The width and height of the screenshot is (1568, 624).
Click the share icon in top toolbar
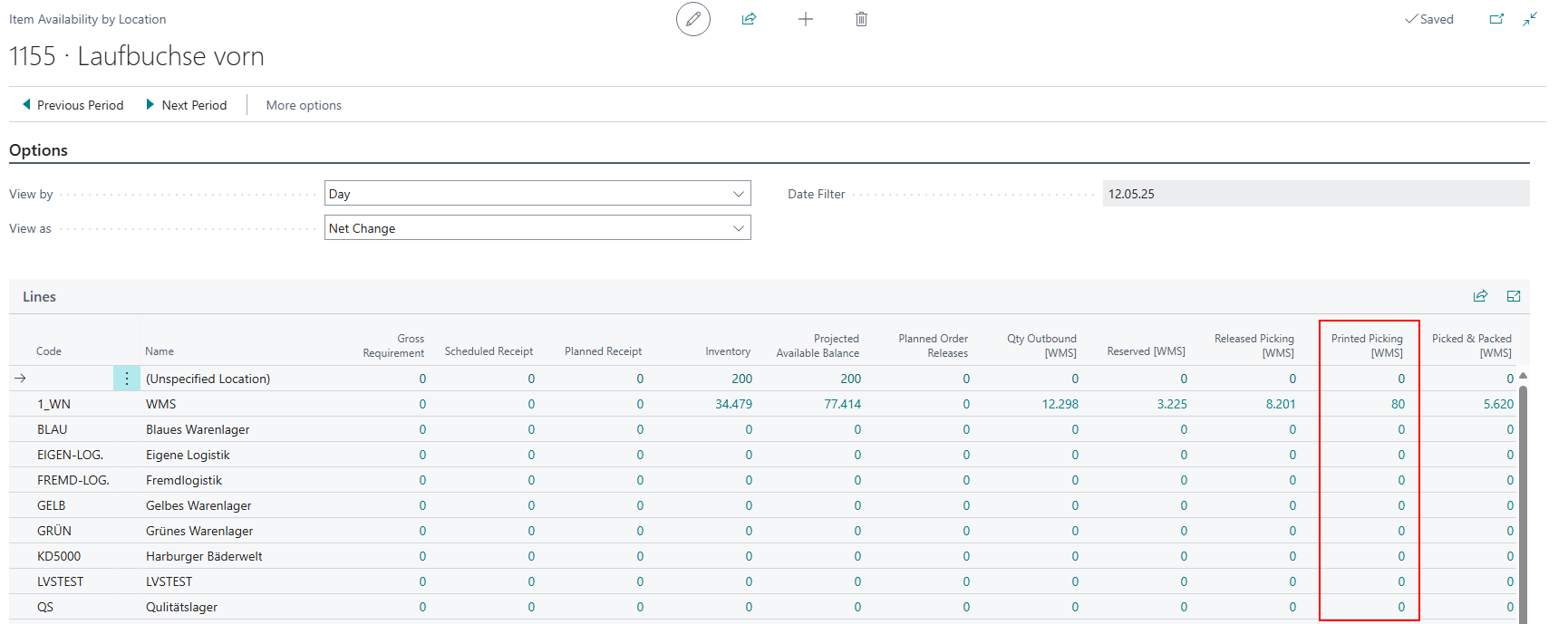(749, 19)
